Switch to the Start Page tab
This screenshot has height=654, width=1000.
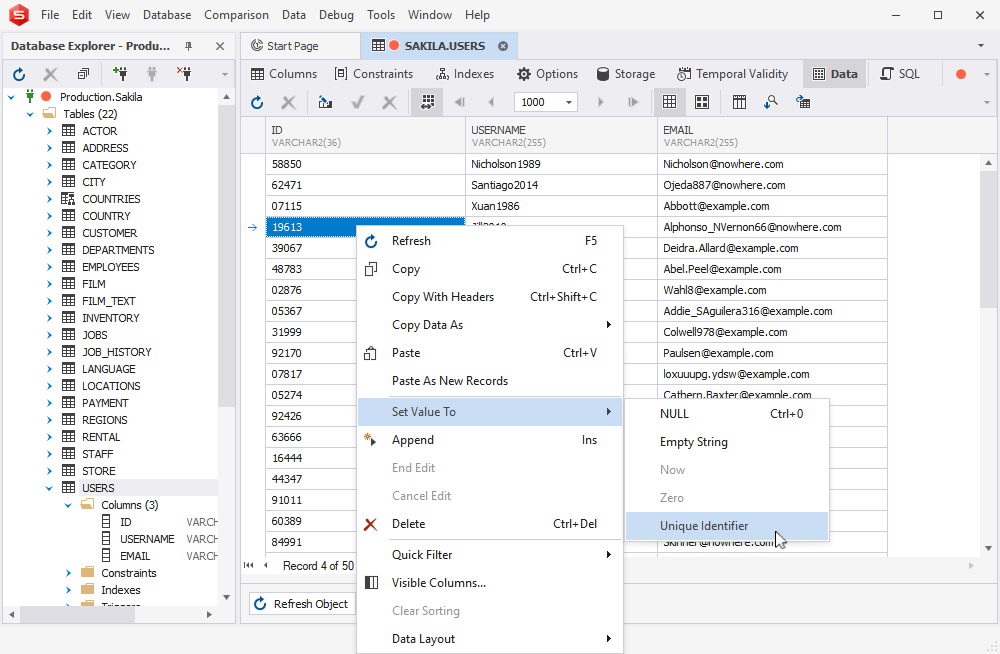(300, 46)
